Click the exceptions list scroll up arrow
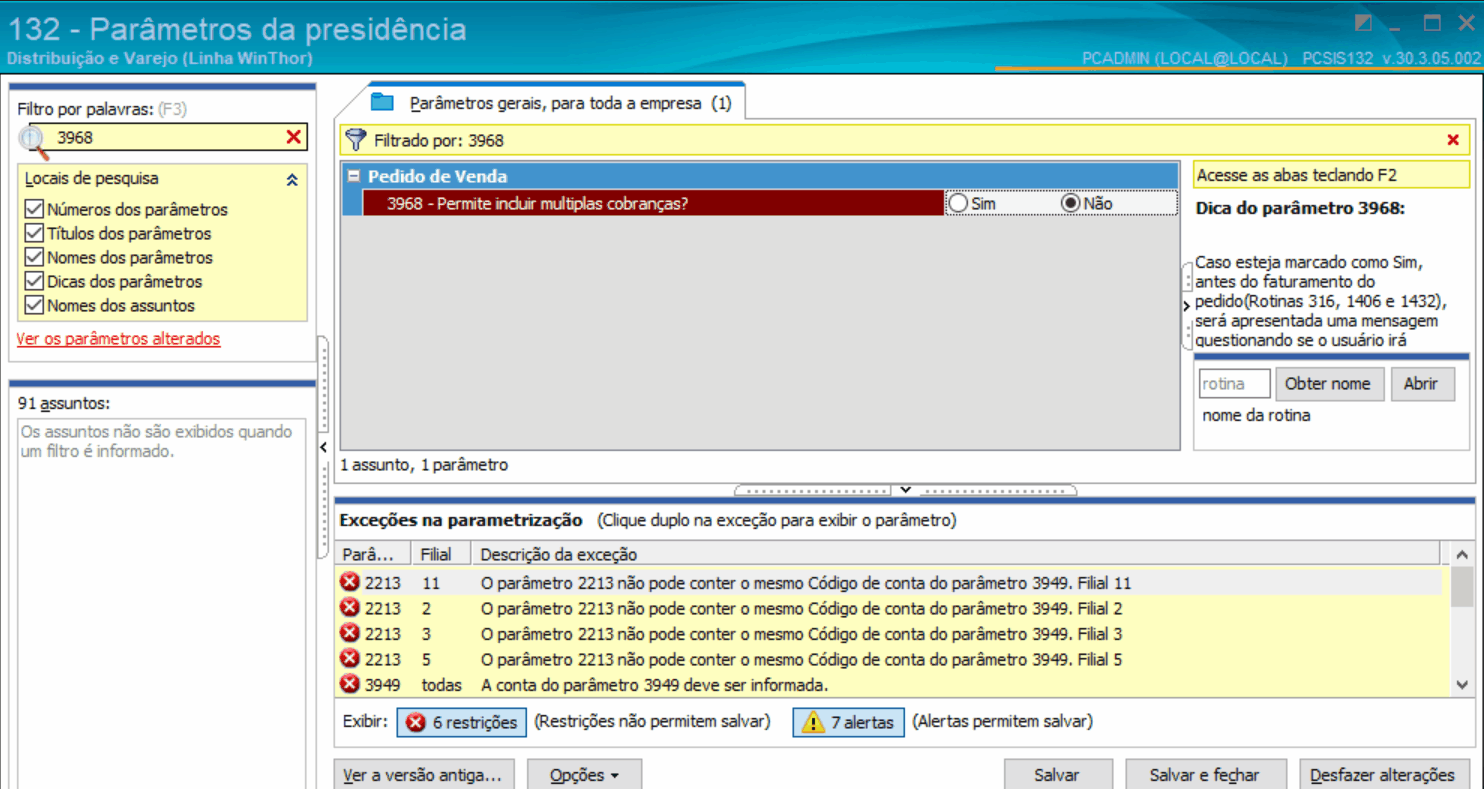This screenshot has width=1484, height=789. tap(1462, 554)
